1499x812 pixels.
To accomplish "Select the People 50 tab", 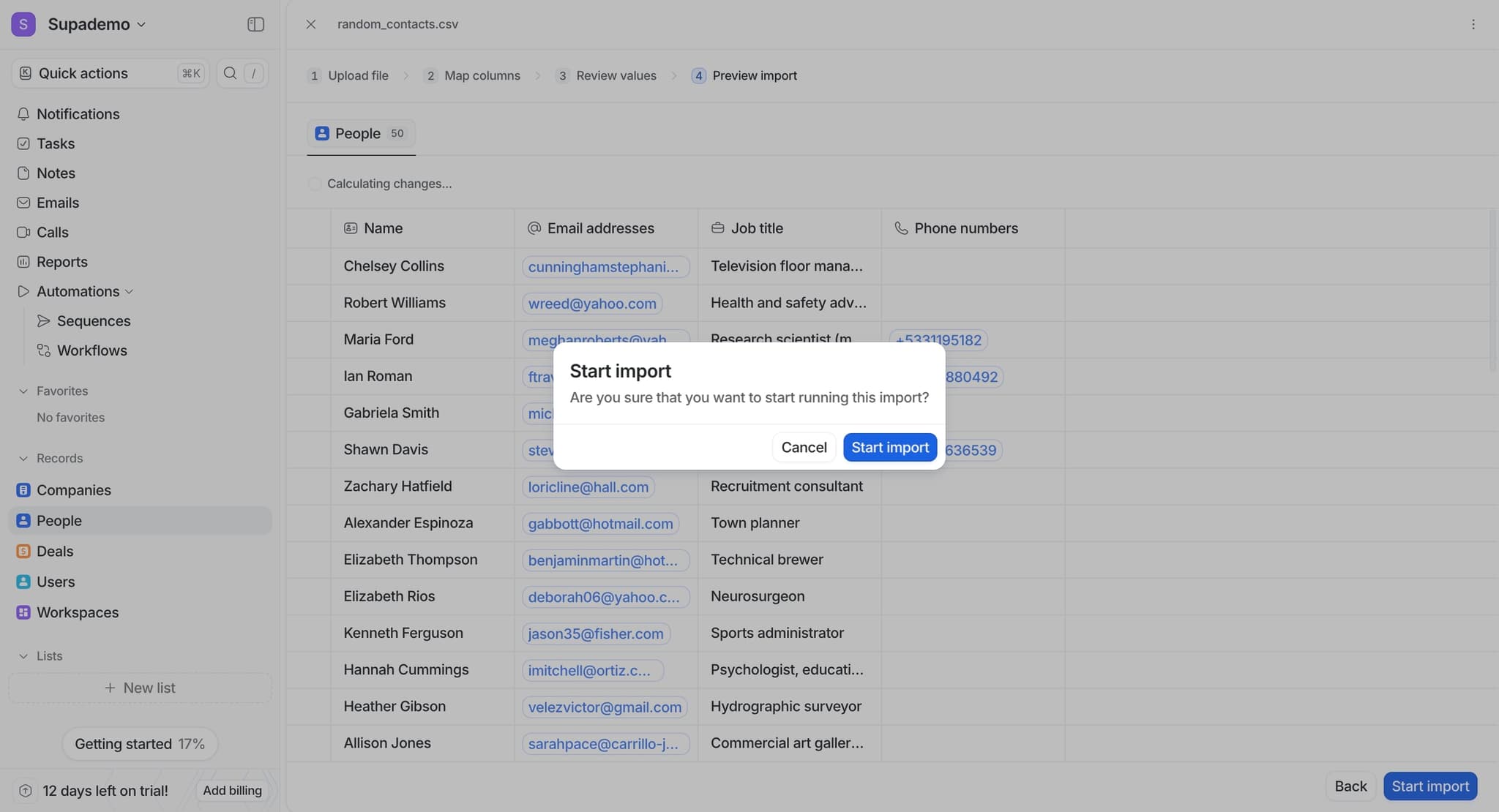I will click(361, 134).
